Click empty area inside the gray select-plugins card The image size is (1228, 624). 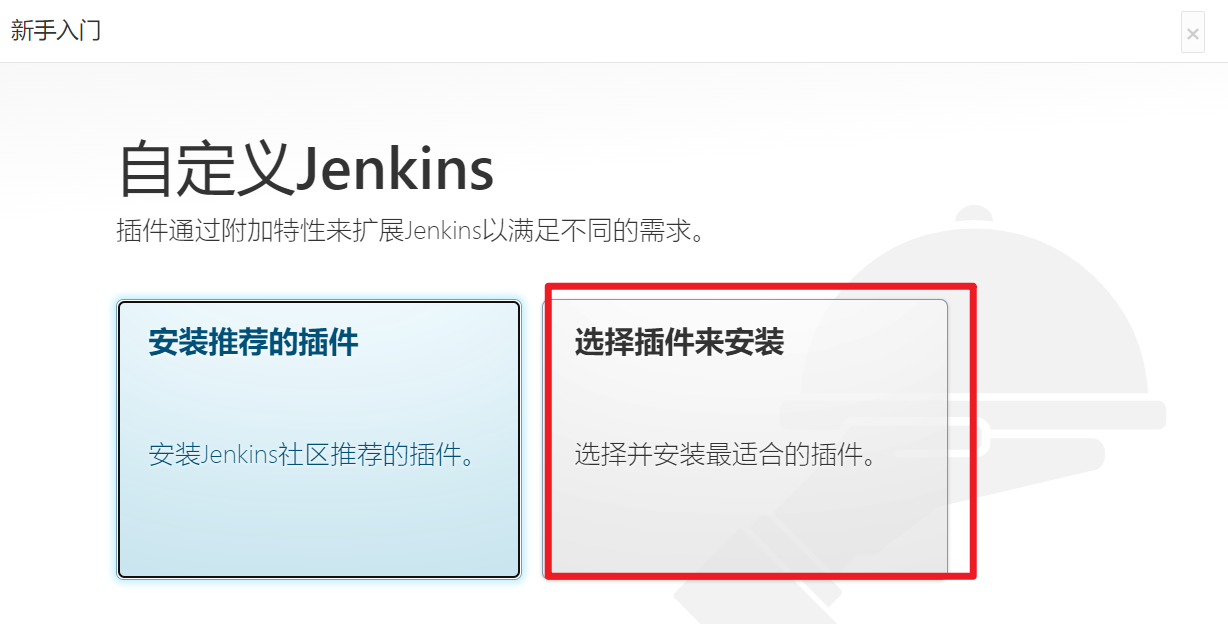[745, 525]
